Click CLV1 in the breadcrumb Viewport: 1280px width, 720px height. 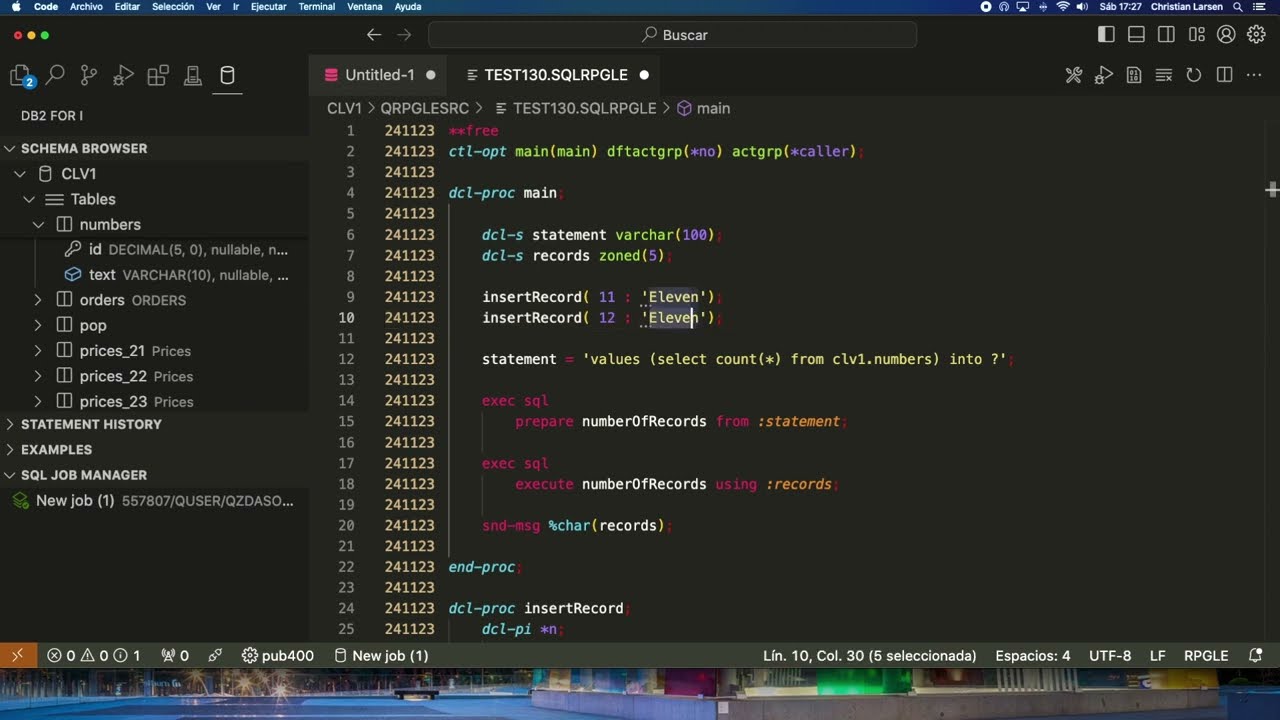(x=344, y=108)
